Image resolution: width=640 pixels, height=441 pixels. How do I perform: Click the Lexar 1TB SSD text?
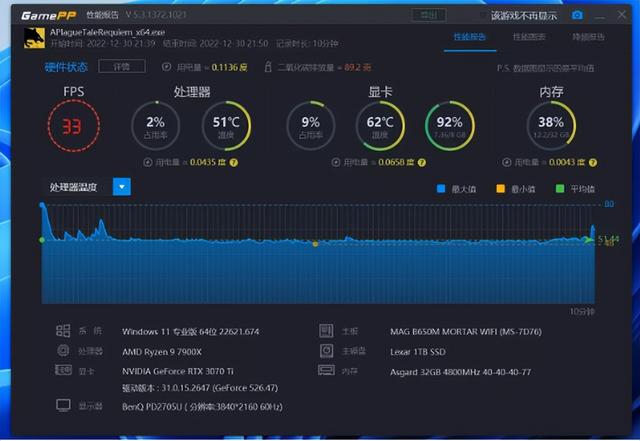pyautogui.click(x=418, y=352)
